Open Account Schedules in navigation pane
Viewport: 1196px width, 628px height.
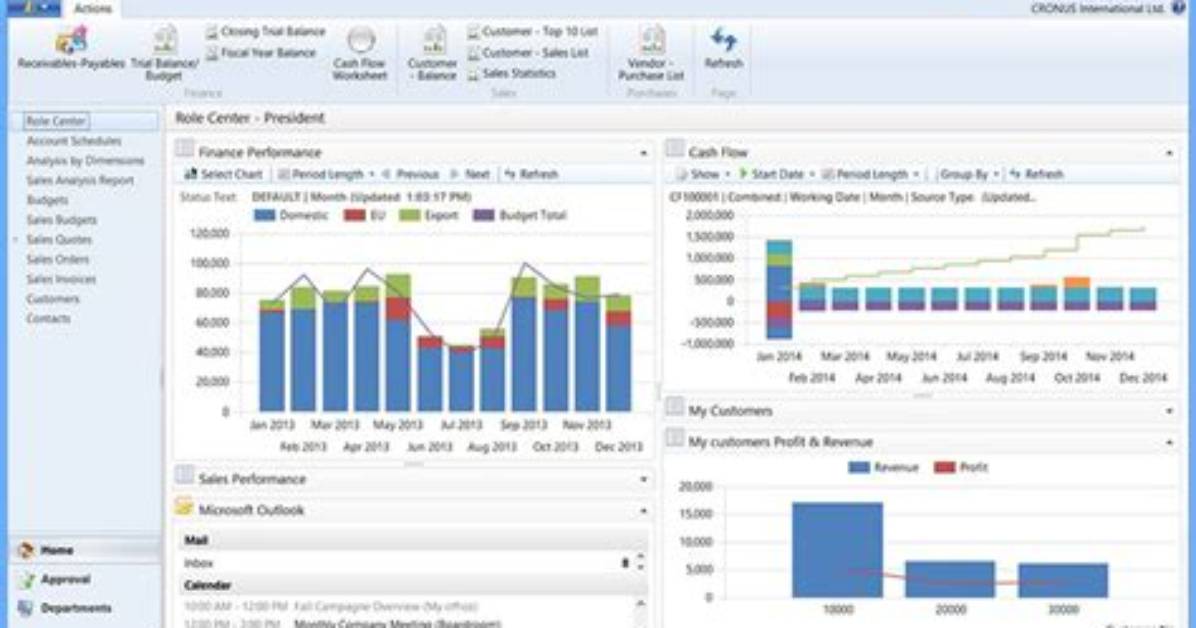click(x=74, y=141)
